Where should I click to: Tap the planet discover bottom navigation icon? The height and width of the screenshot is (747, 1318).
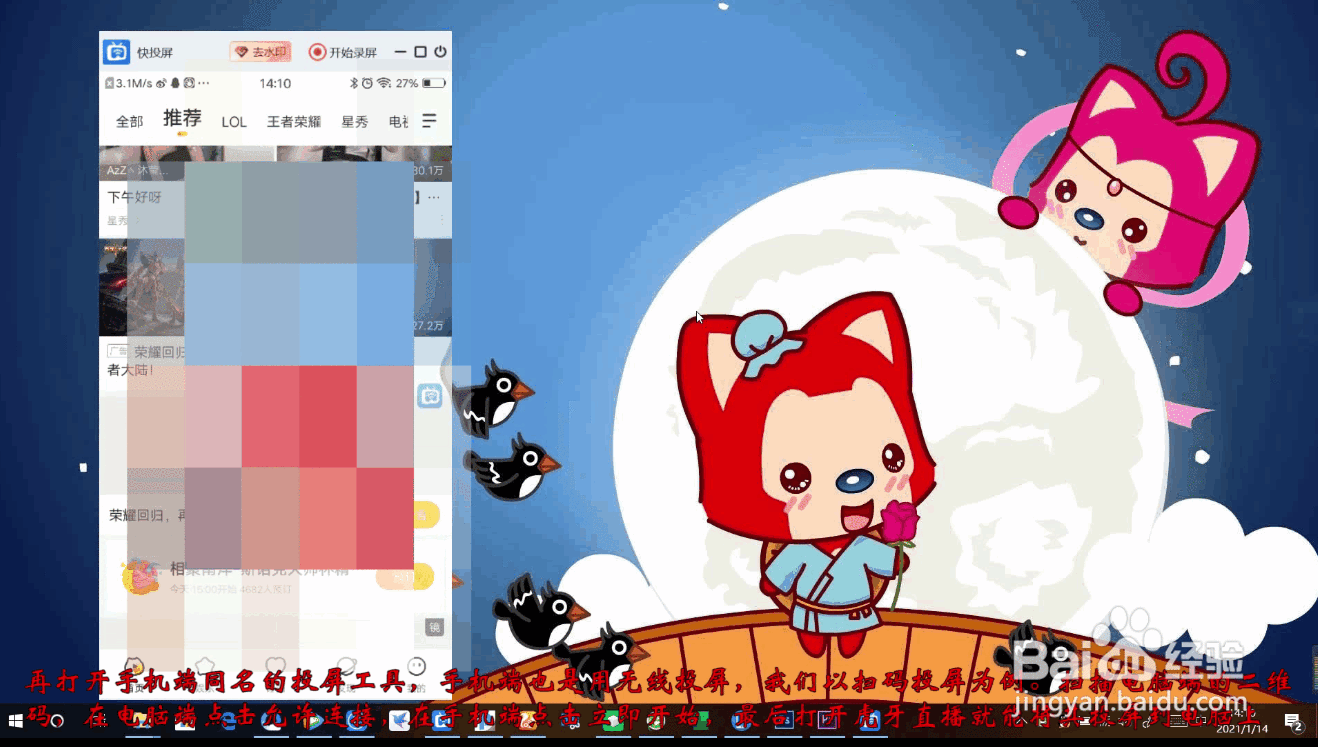[346, 667]
